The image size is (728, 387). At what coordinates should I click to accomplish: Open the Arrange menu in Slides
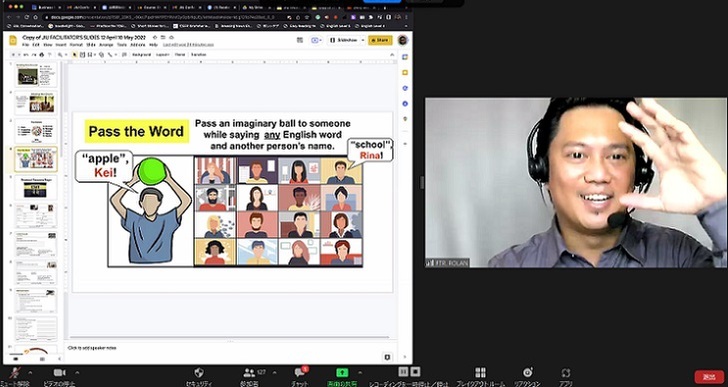click(x=106, y=45)
